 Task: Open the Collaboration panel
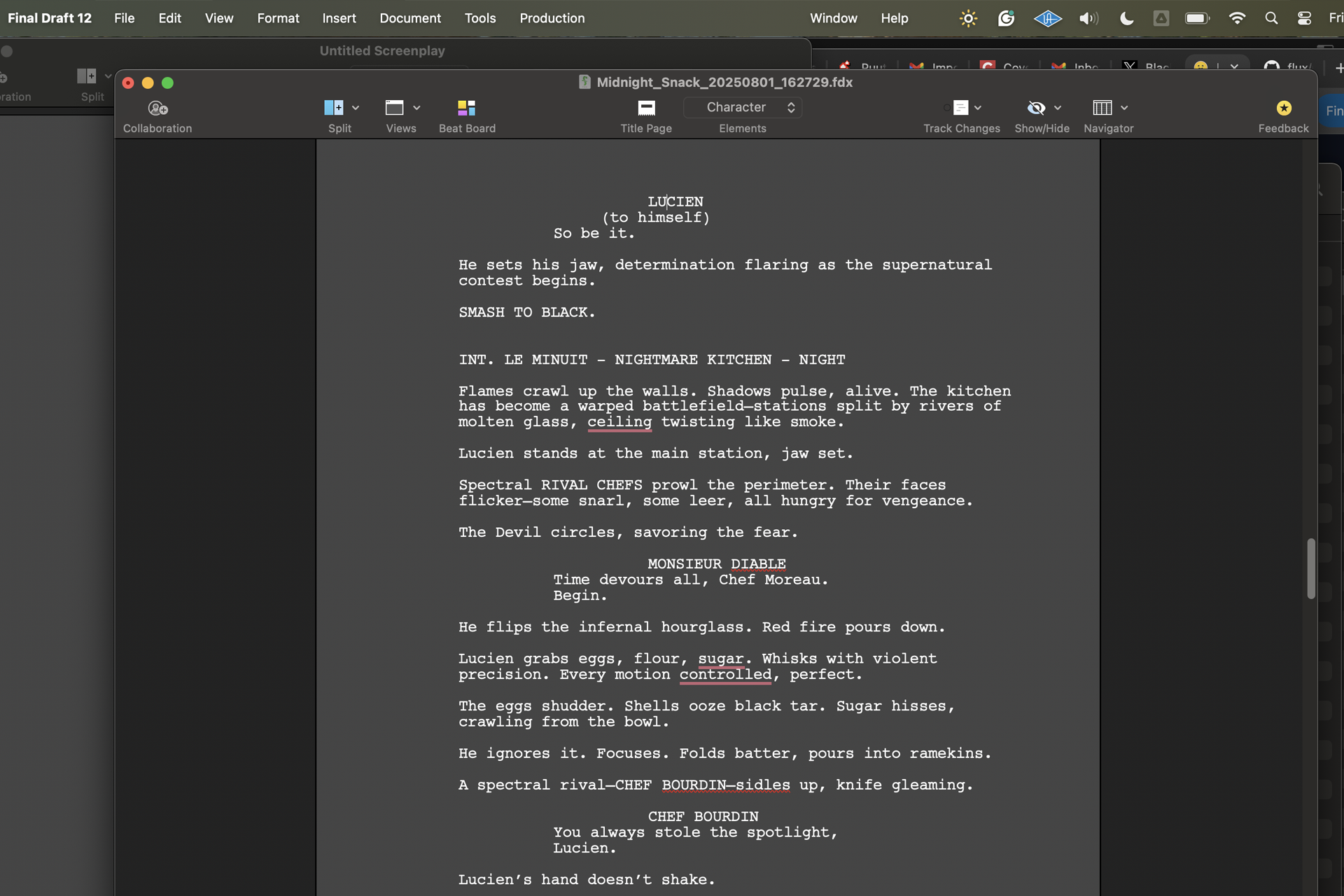157,114
